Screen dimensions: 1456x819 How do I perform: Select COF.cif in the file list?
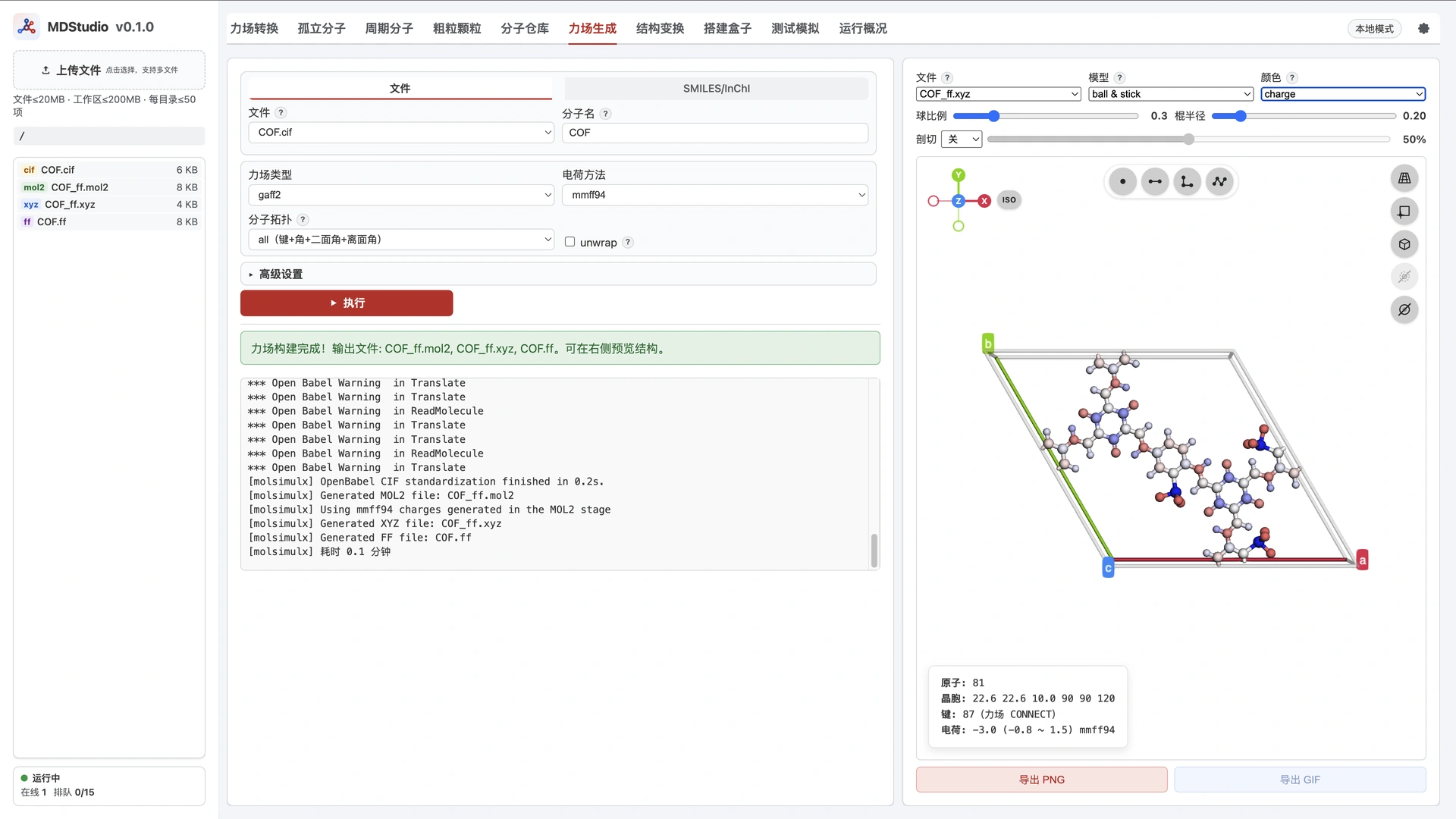click(x=109, y=170)
